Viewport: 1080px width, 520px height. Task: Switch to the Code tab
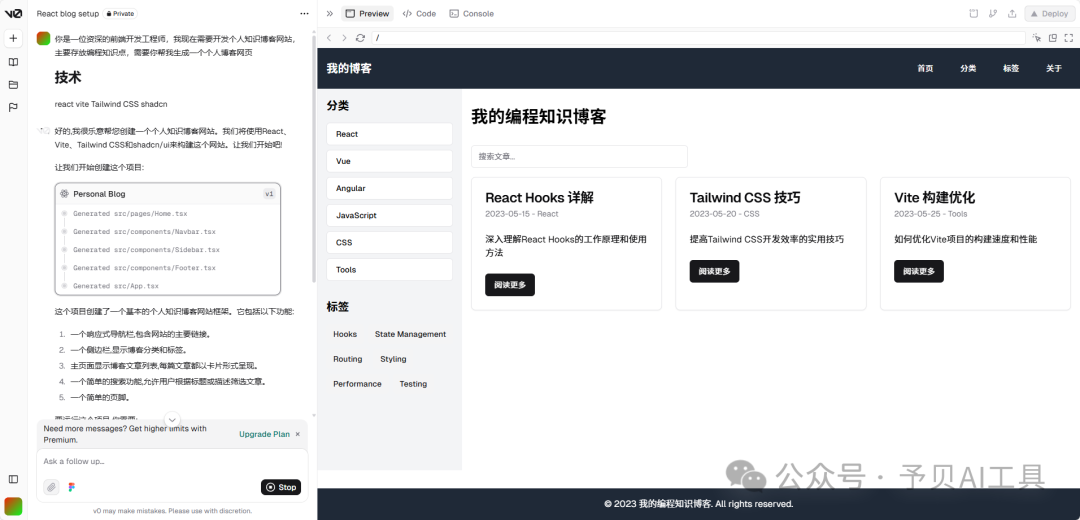pyautogui.click(x=419, y=13)
